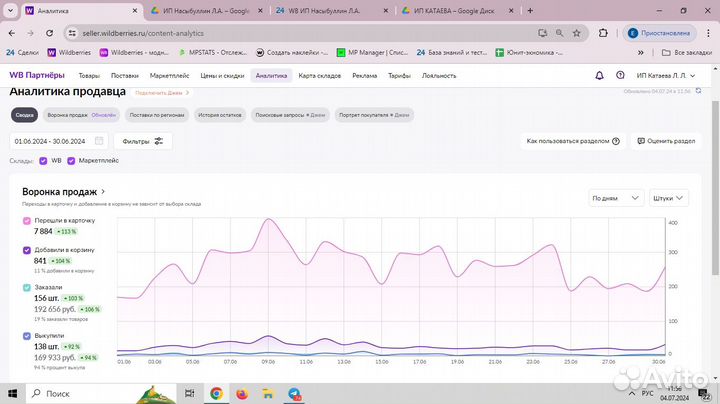The image size is (720, 404).
Task: Open the Цены и скидки menu
Action: 223,75
